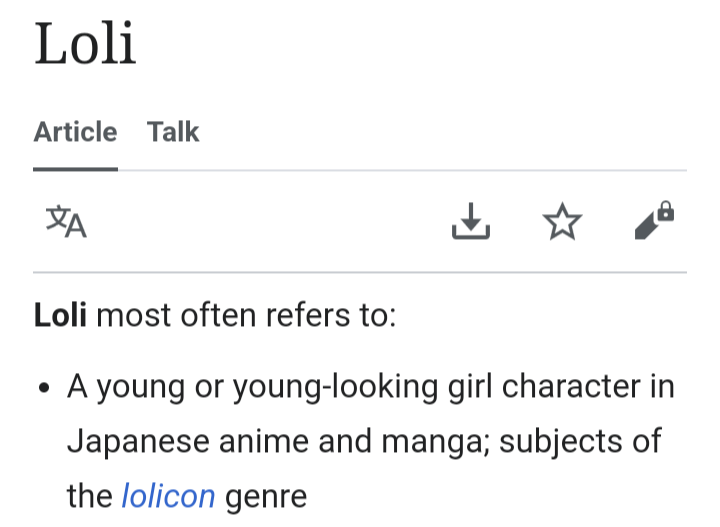Click the "Loli" page title heading
Viewport: 720px width, 527px height.
(x=85, y=45)
